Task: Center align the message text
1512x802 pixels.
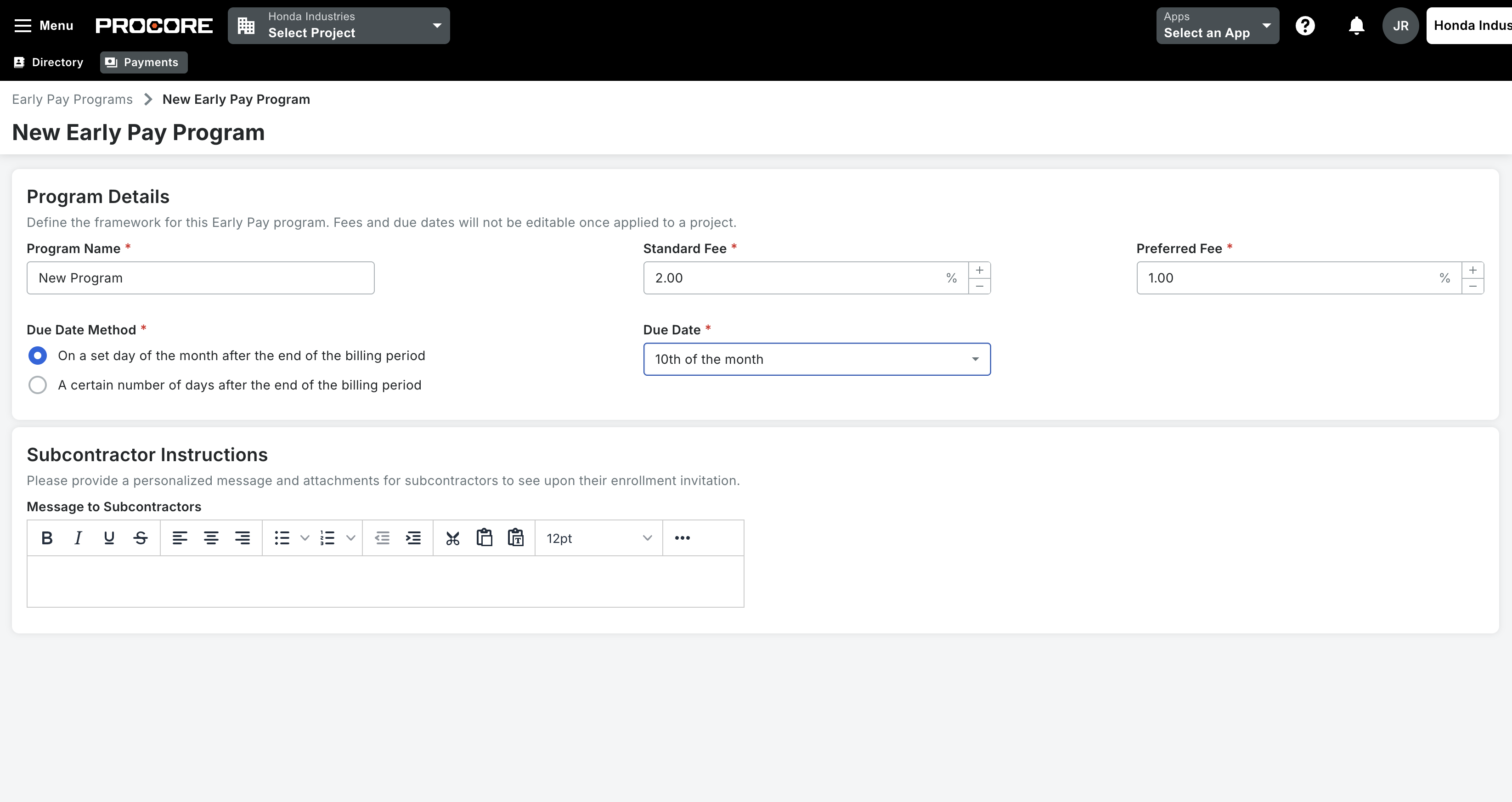Action: coord(211,538)
